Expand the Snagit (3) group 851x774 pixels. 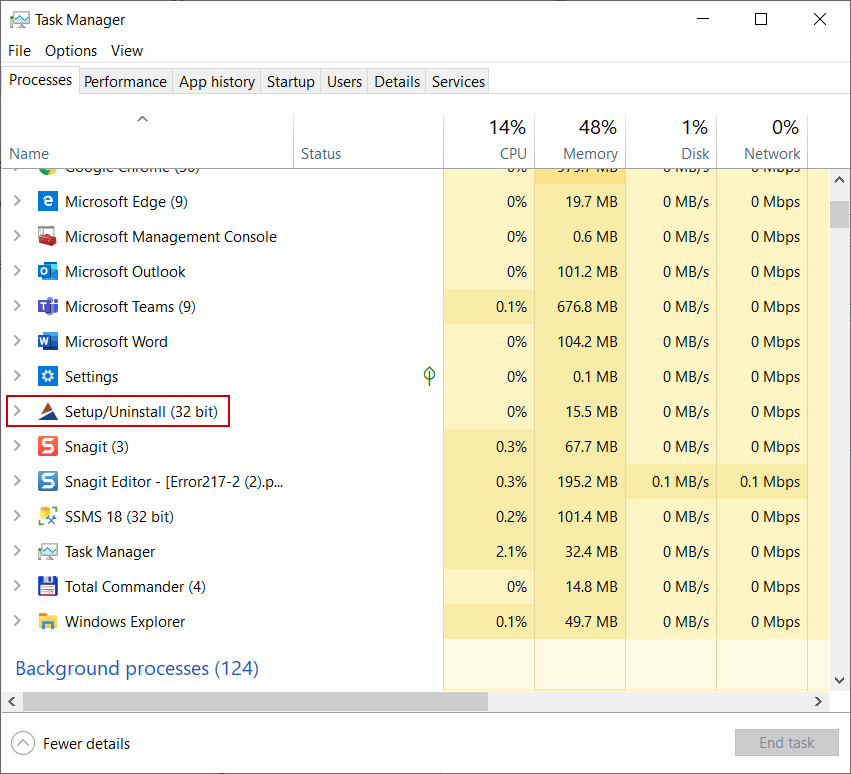17,446
